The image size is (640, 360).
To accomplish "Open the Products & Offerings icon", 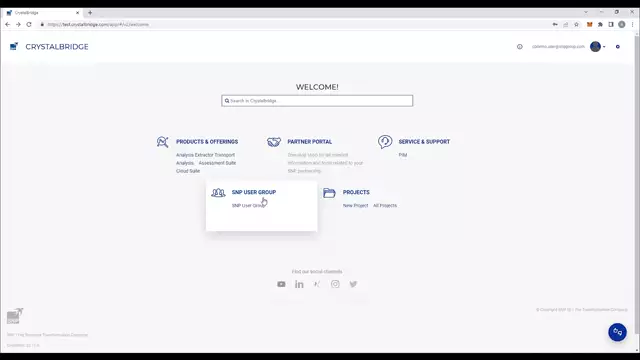I will 162,142.
